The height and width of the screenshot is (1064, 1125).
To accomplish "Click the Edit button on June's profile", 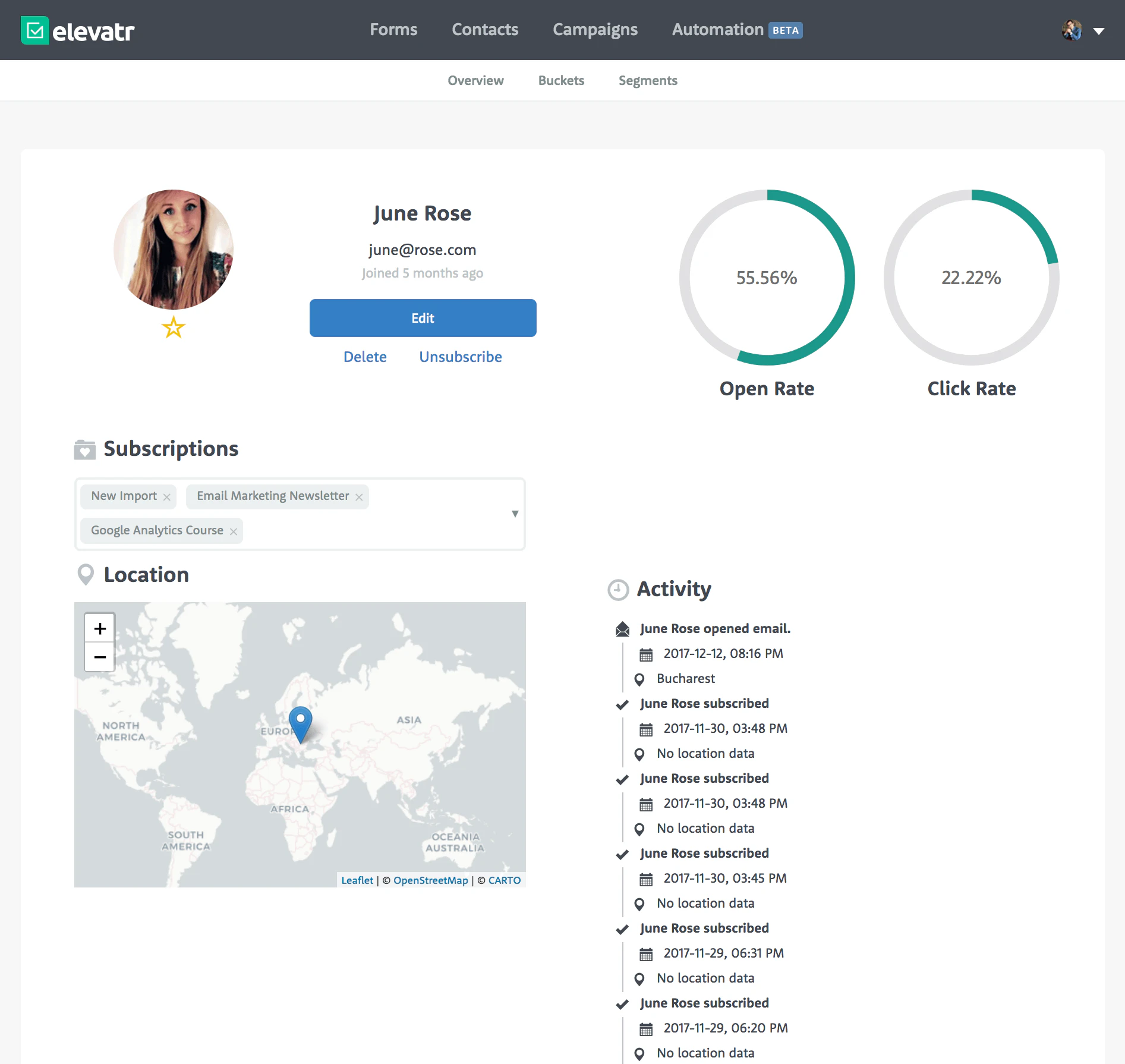I will tap(423, 318).
